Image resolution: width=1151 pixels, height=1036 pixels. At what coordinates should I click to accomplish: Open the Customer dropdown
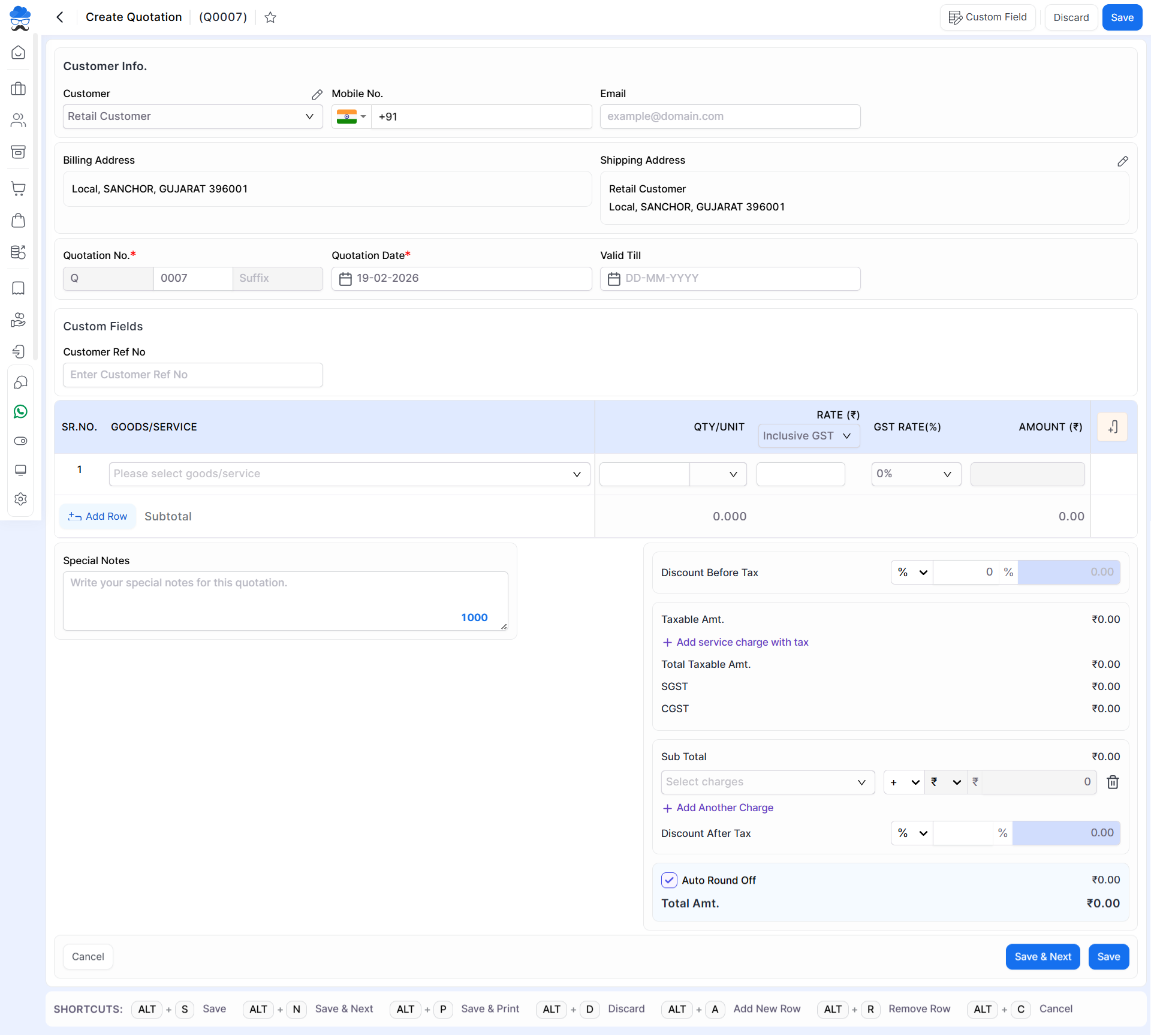[192, 116]
